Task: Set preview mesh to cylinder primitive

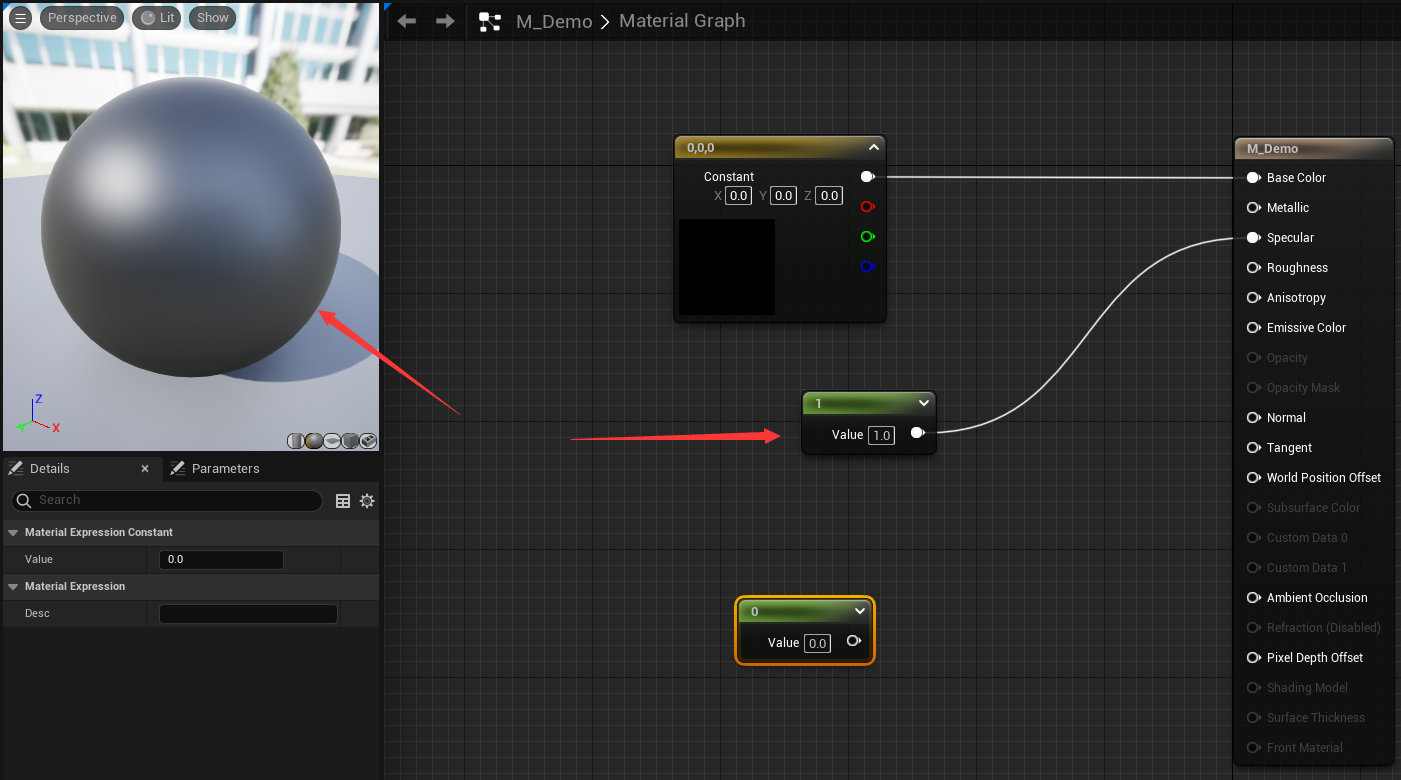Action: point(295,441)
